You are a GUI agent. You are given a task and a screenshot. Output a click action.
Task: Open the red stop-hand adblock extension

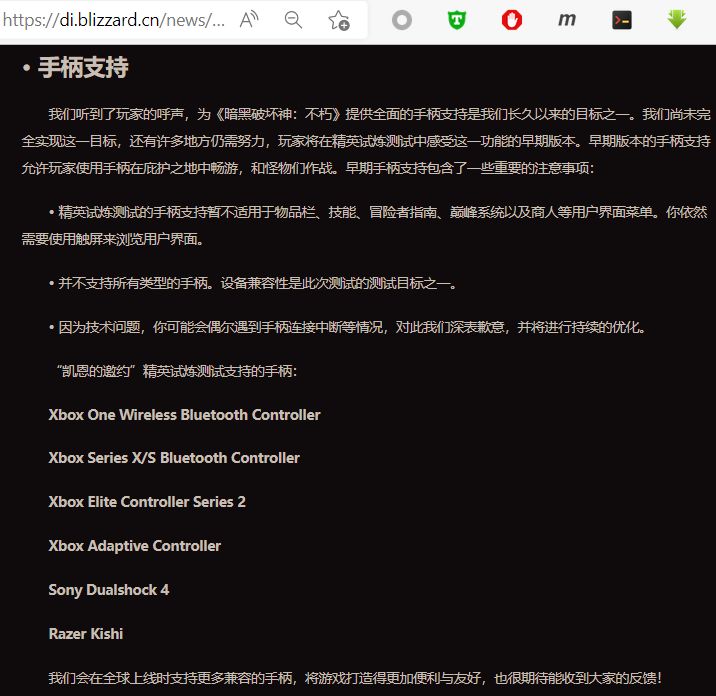click(x=512, y=20)
